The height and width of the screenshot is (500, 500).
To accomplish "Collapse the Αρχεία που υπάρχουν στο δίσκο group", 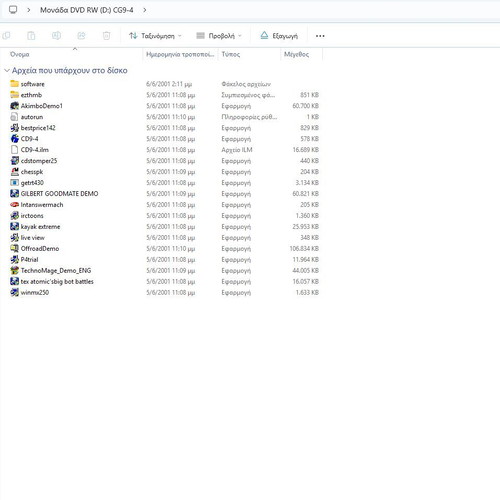I will (x=7, y=70).
